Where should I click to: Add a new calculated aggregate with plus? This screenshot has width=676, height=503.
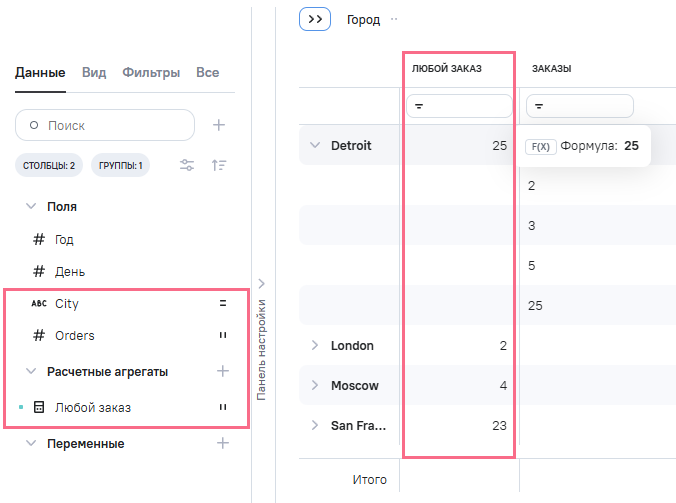(x=222, y=371)
